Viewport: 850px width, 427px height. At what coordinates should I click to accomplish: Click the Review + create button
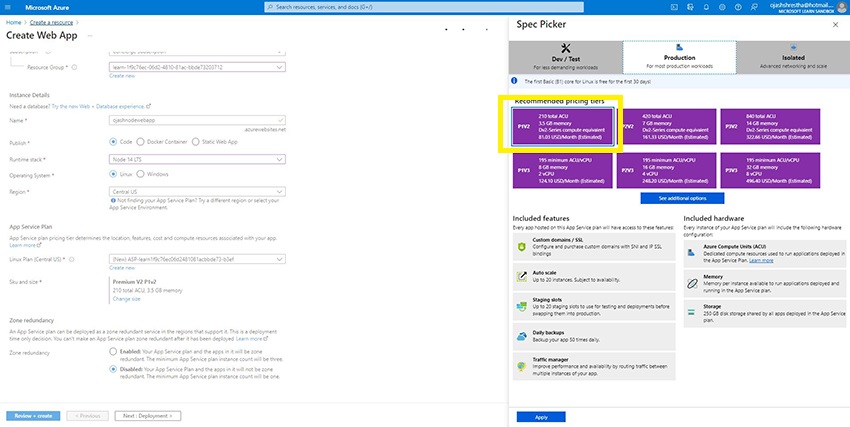coord(33,416)
